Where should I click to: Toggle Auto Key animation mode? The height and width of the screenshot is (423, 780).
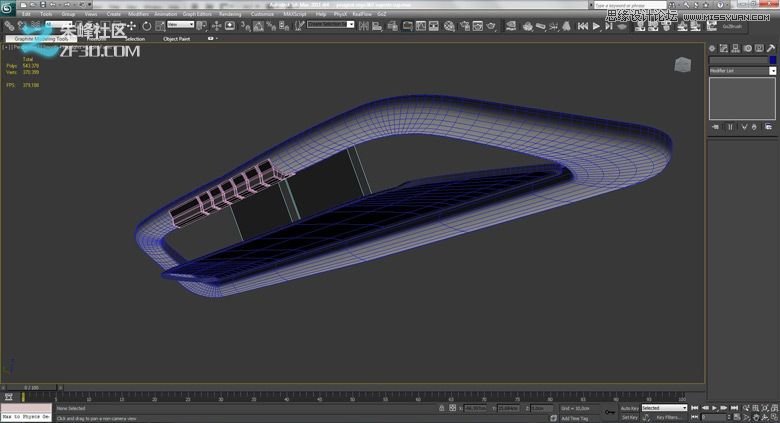click(629, 408)
